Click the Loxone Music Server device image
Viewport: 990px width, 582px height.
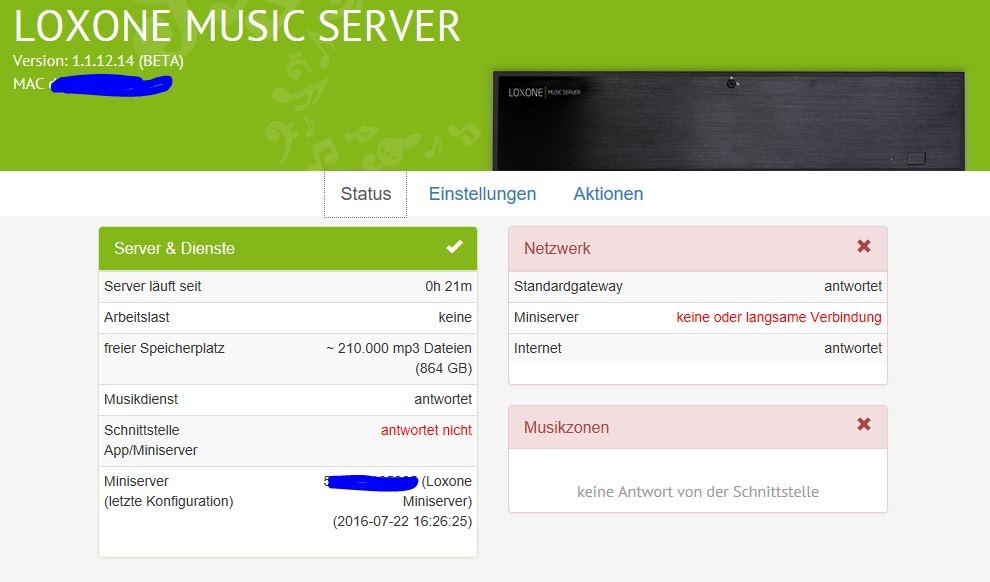tap(729, 121)
